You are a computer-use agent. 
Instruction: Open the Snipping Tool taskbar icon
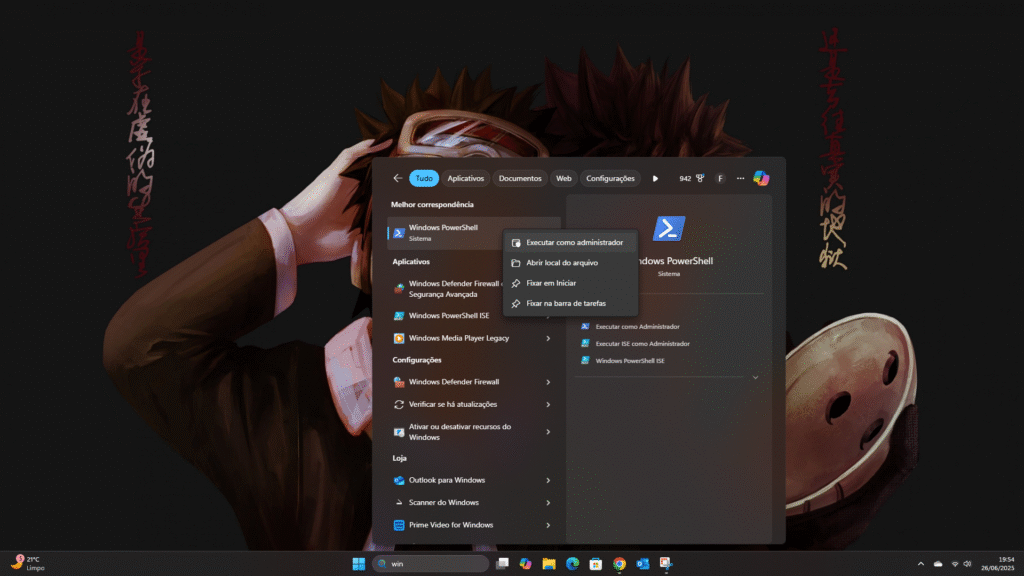pos(665,564)
